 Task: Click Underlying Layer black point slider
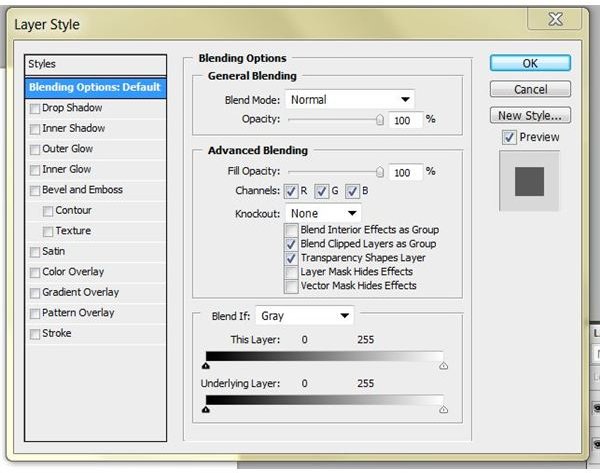(206, 410)
